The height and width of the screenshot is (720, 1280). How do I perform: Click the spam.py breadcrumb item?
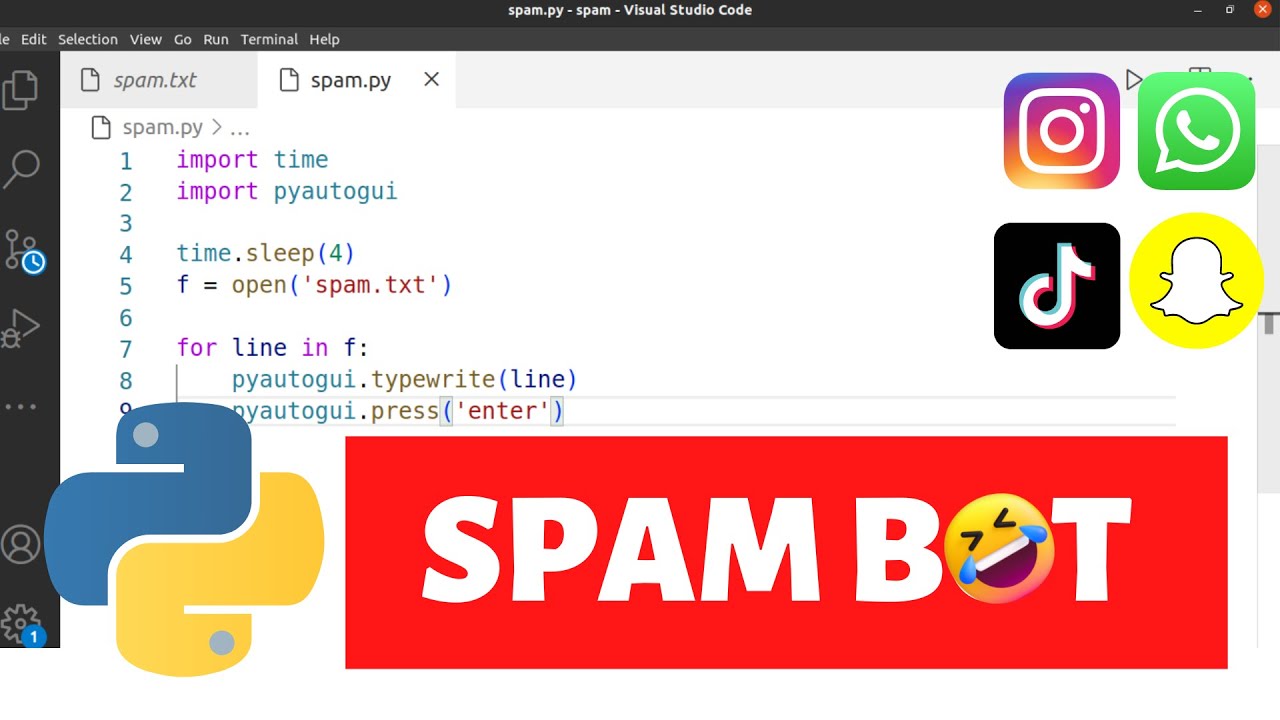[162, 128]
